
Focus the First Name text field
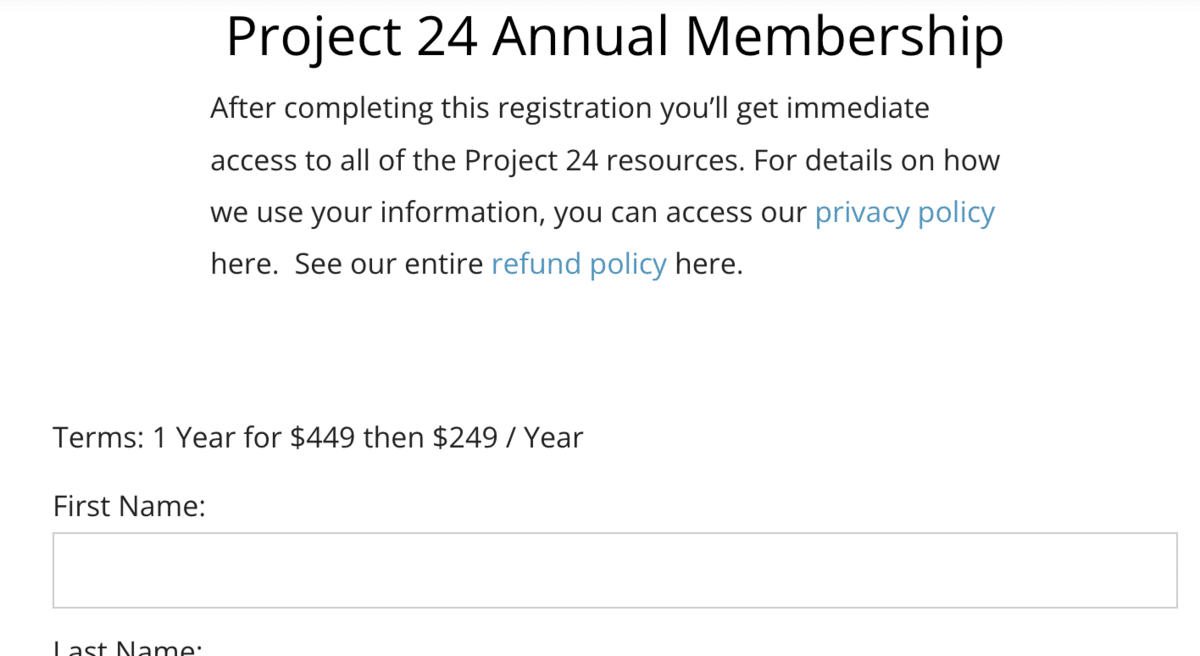(614, 570)
